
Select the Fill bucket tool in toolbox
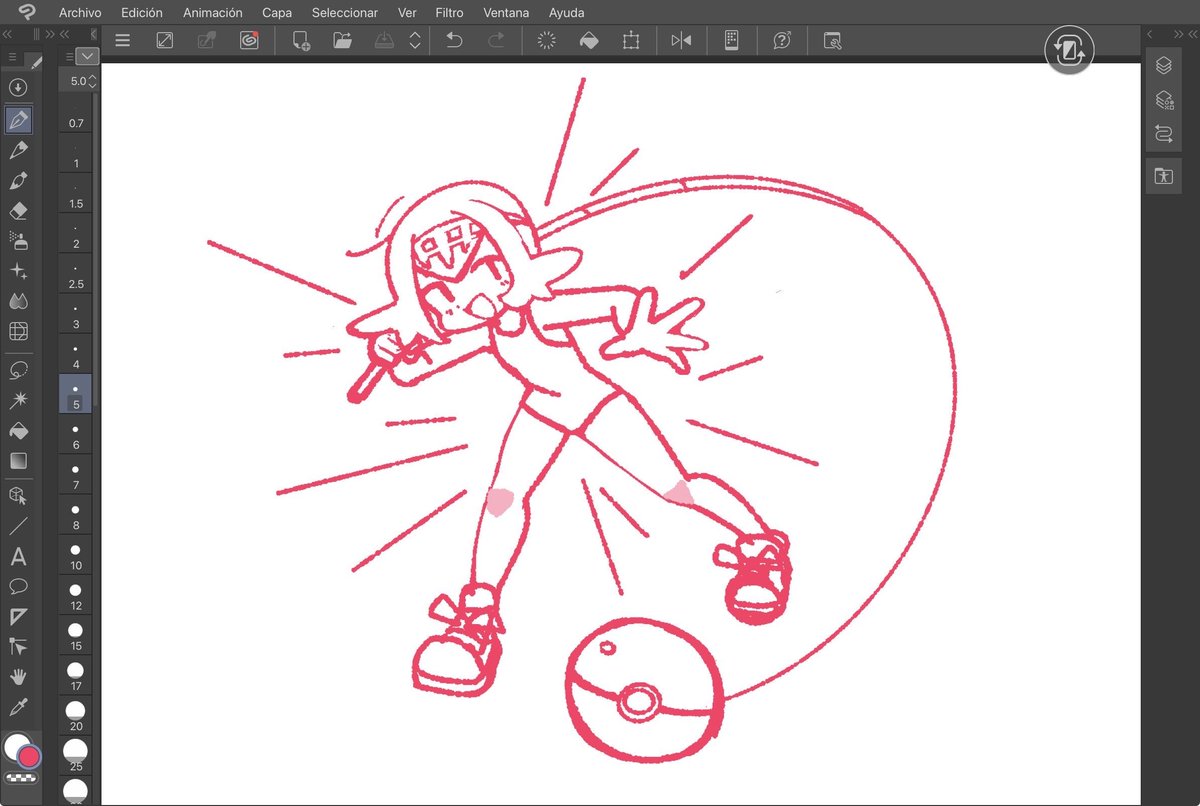(x=18, y=430)
